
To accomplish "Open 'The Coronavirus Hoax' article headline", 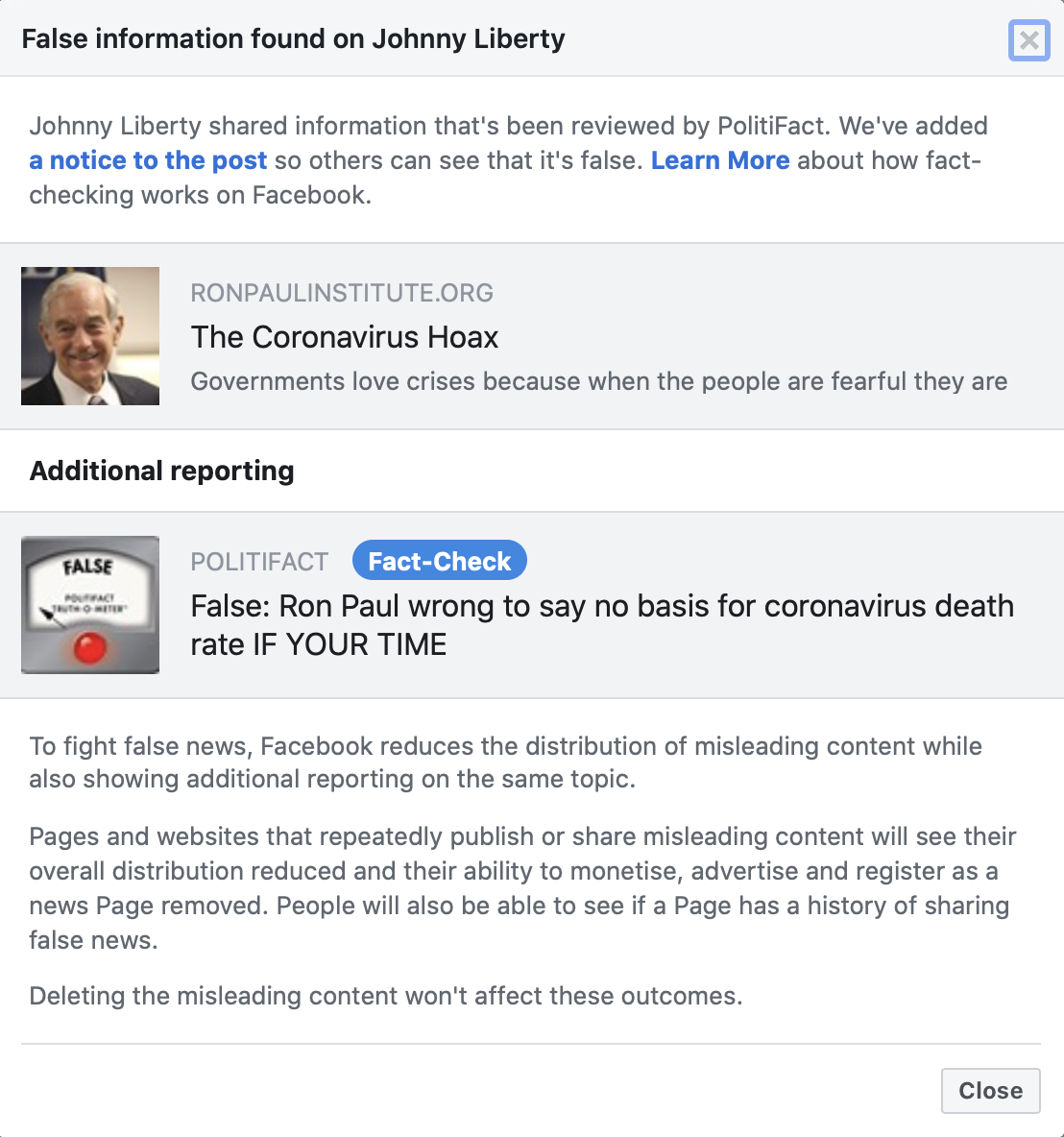I will click(x=345, y=337).
